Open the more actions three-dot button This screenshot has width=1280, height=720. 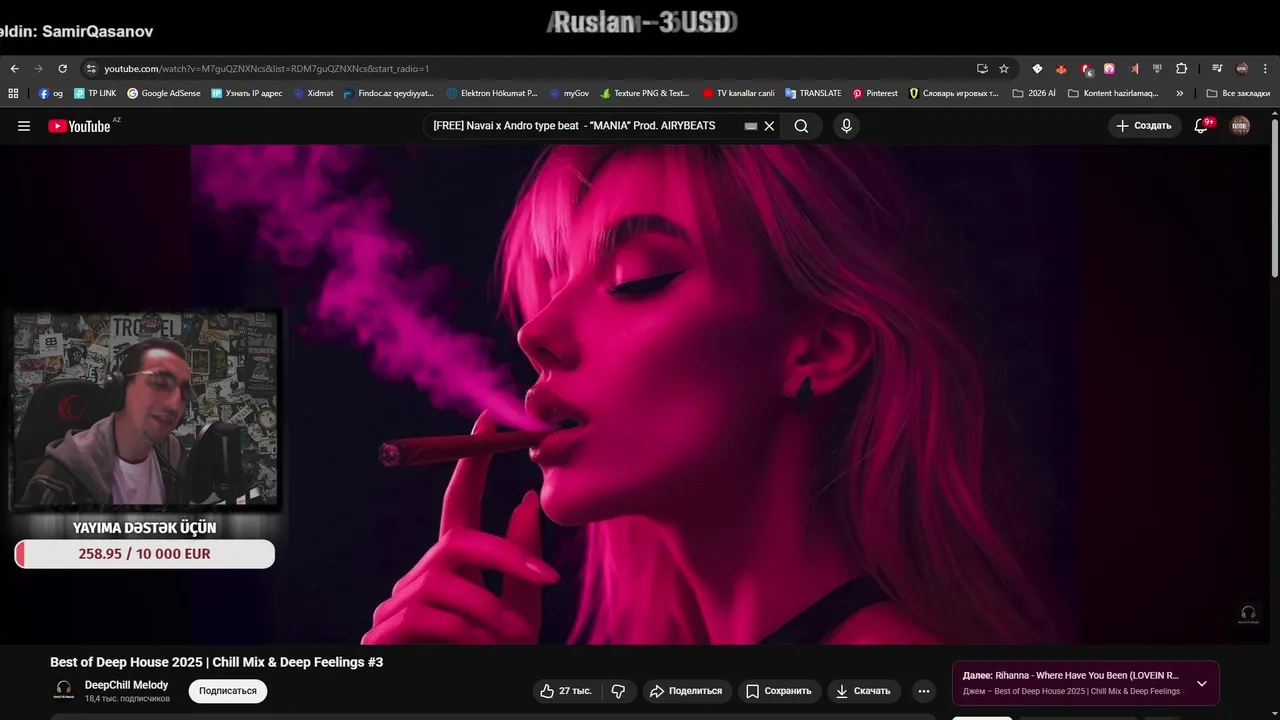[x=924, y=691]
